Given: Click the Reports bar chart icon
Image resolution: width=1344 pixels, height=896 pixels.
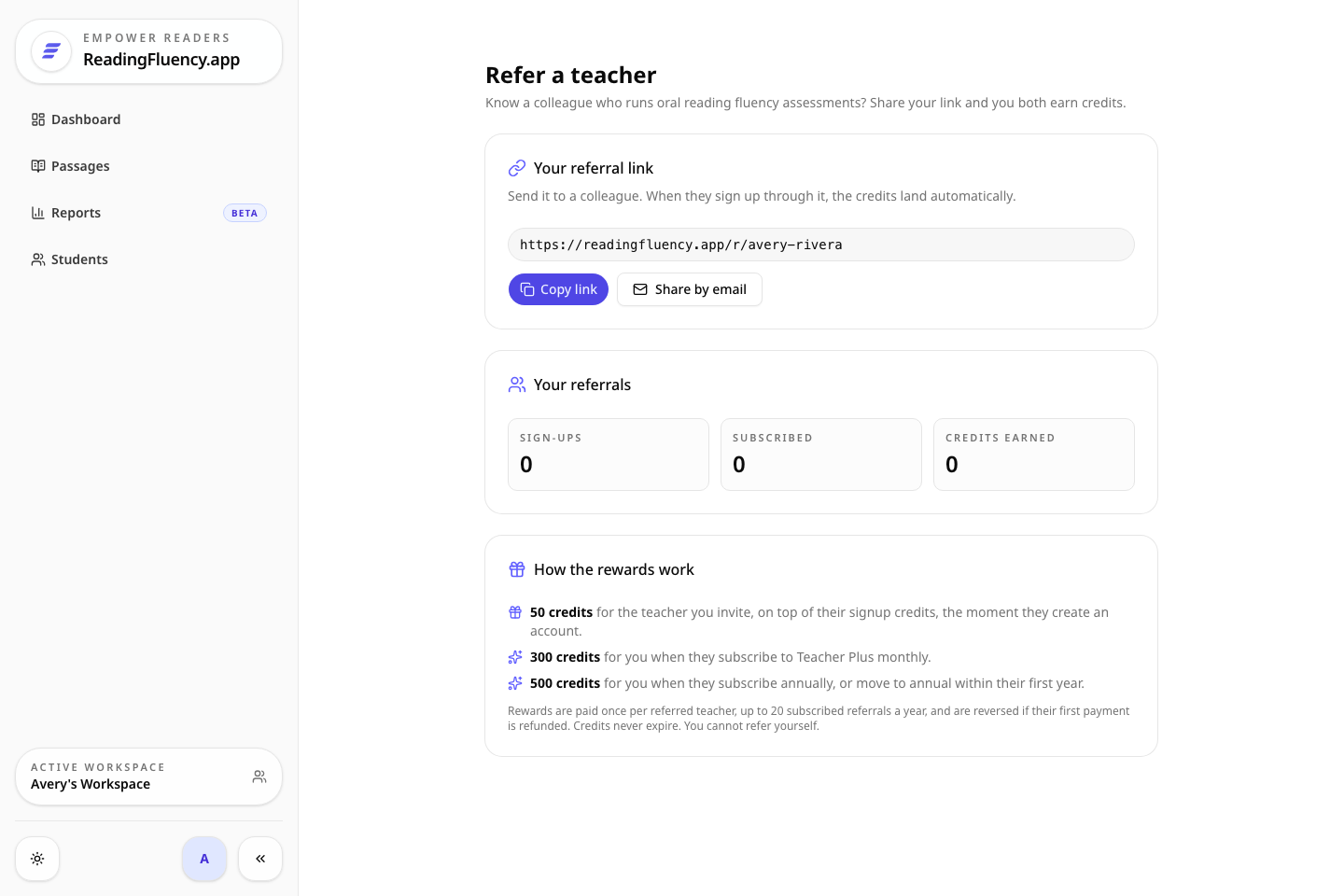Looking at the screenshot, I should 38,213.
